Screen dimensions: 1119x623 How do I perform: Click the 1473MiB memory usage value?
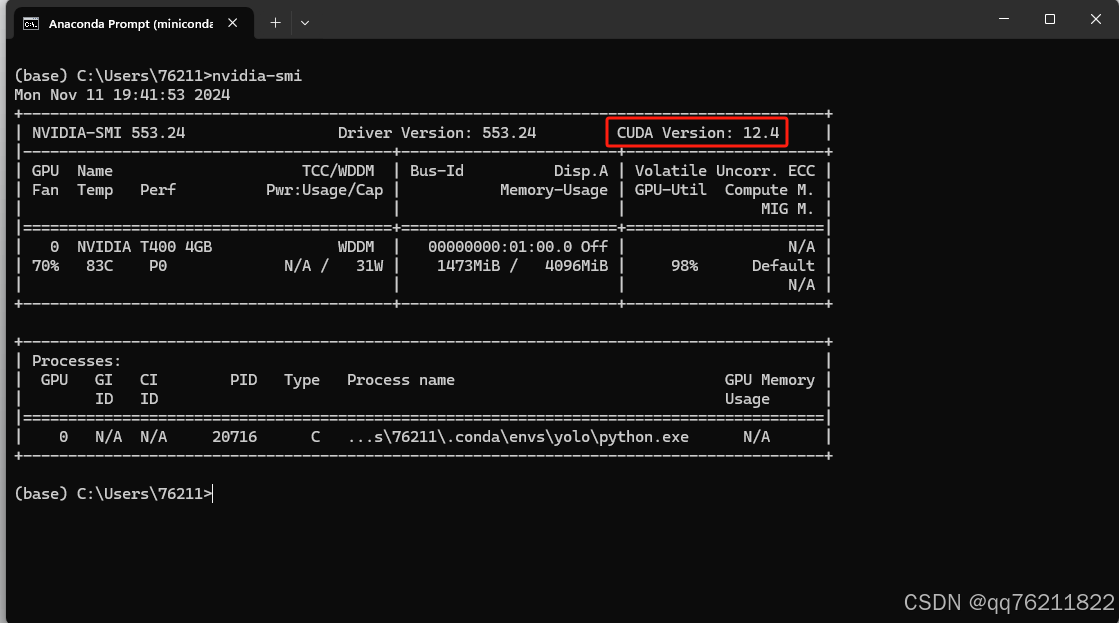470,265
